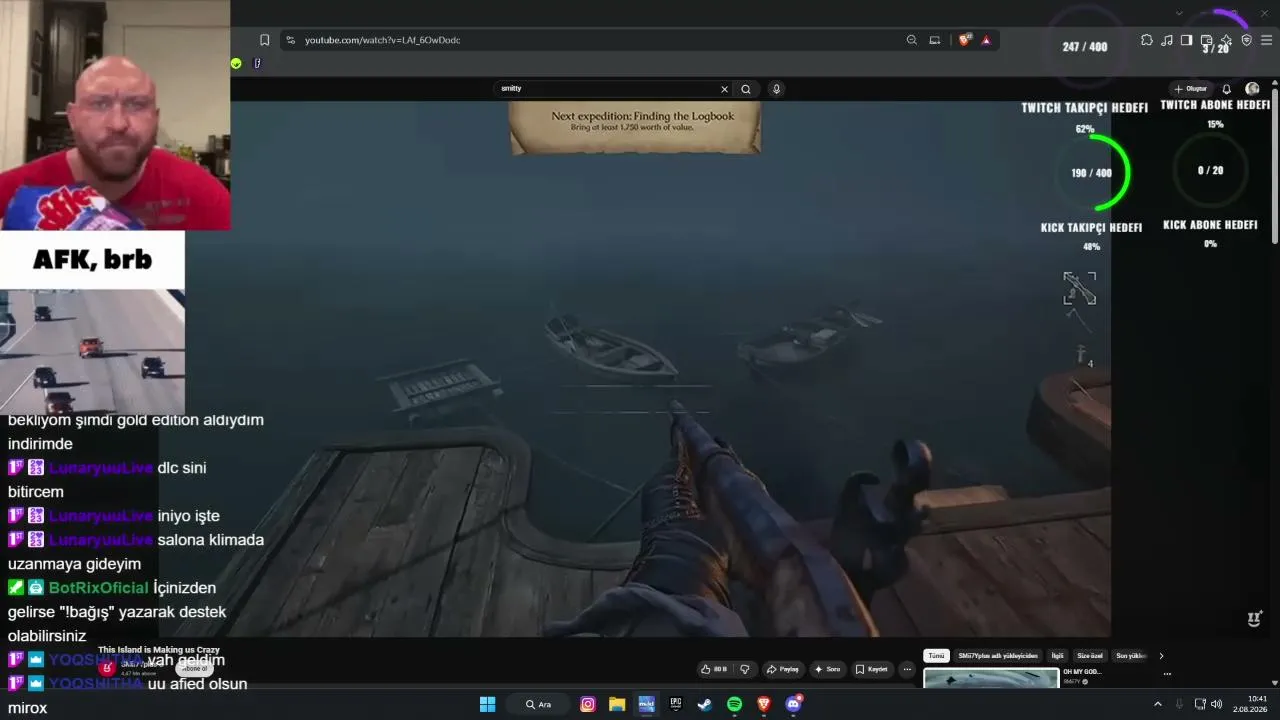Open the browser hamburger menu

1267,40
